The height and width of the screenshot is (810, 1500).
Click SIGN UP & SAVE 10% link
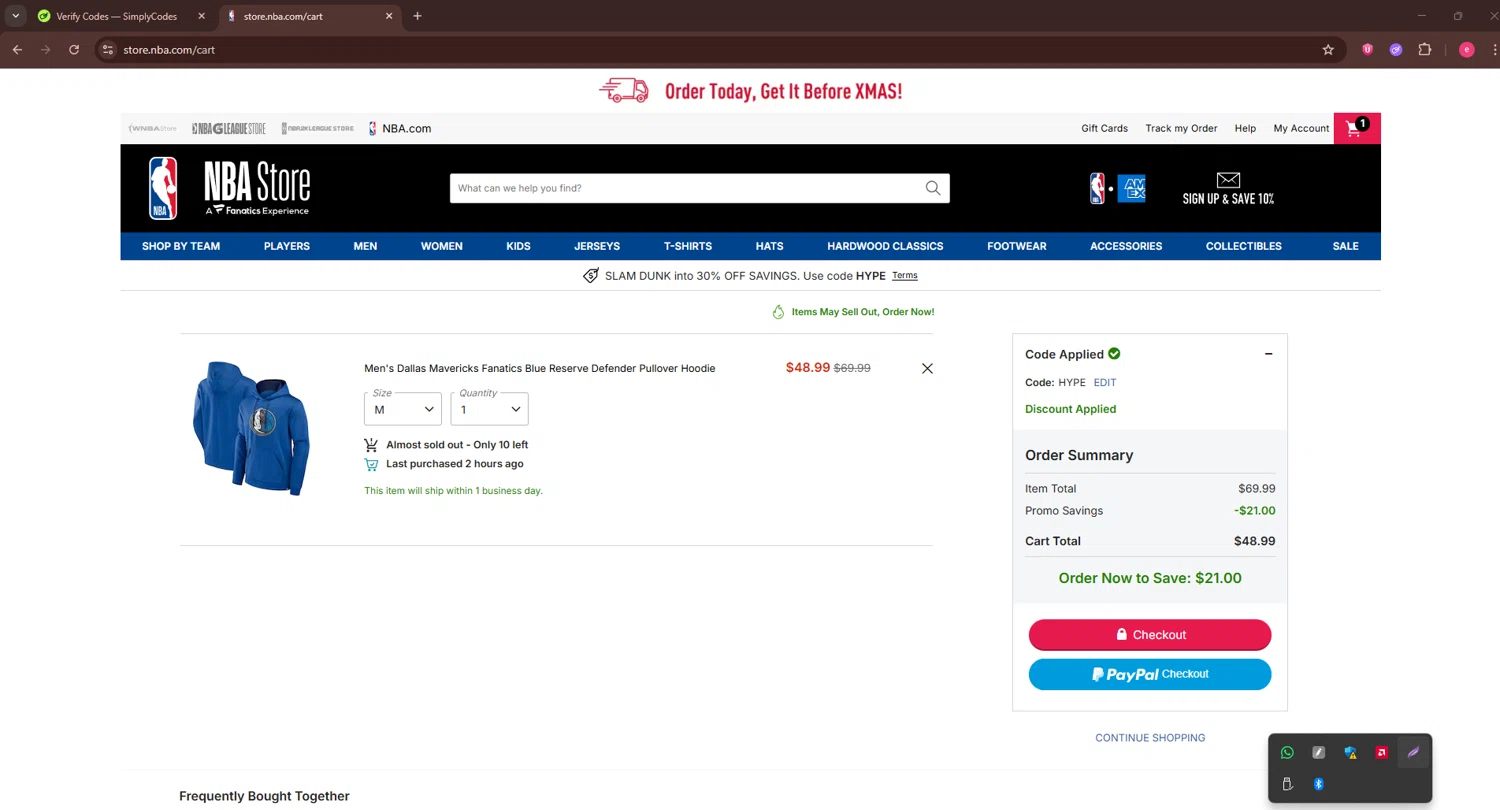click(x=1228, y=198)
